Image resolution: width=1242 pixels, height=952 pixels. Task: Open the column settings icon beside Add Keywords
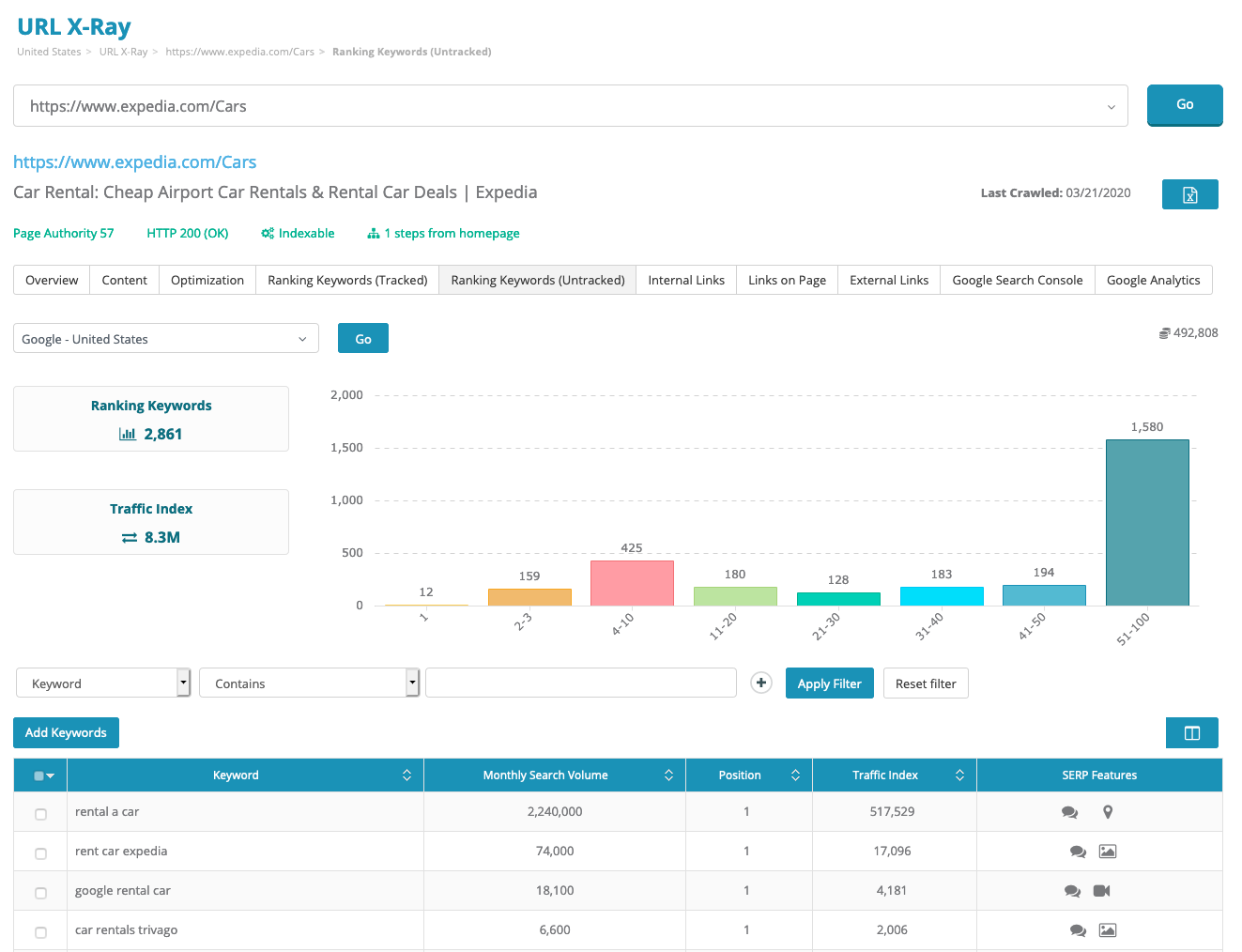pyautogui.click(x=1191, y=732)
